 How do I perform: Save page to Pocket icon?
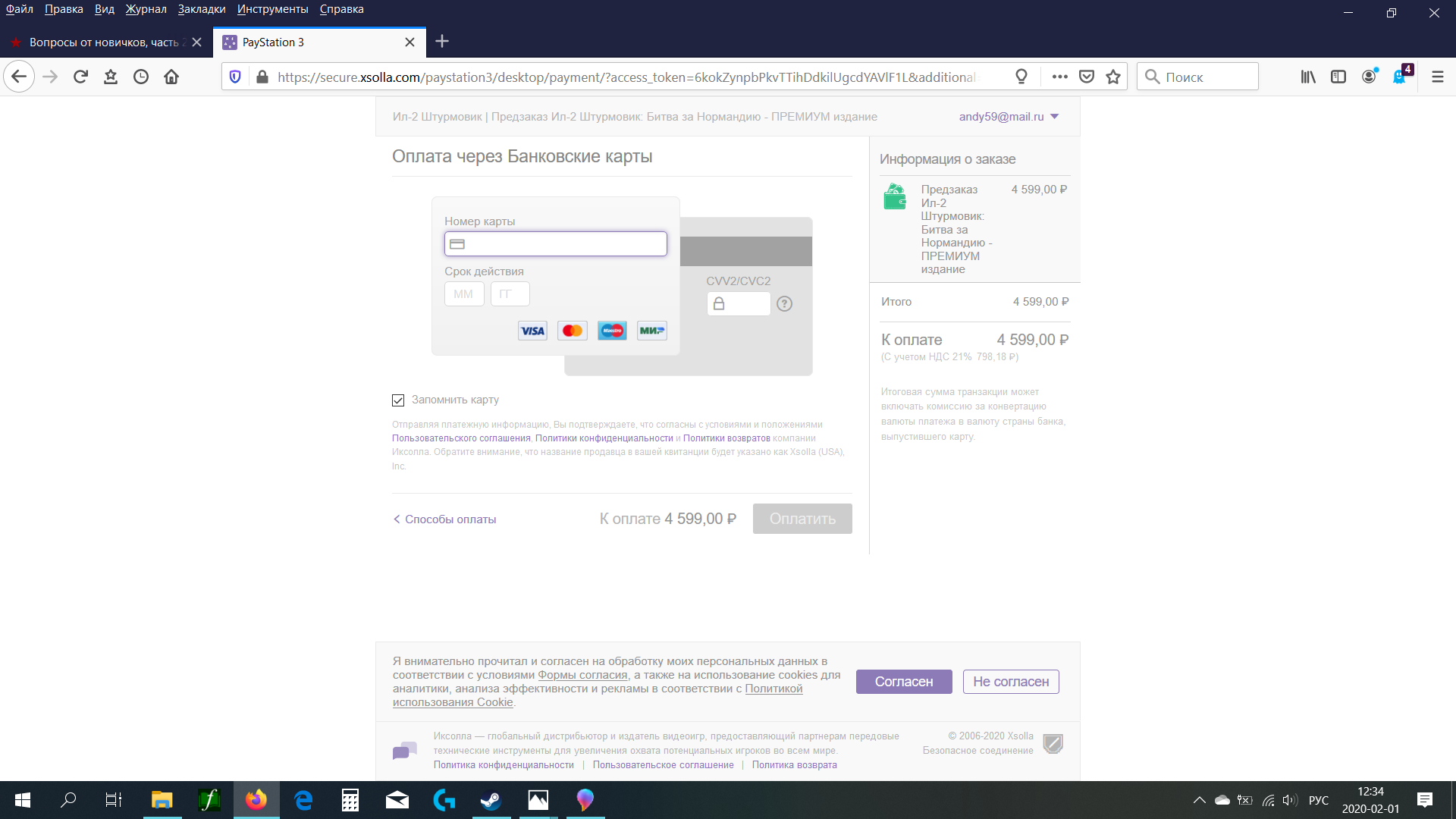(1087, 77)
